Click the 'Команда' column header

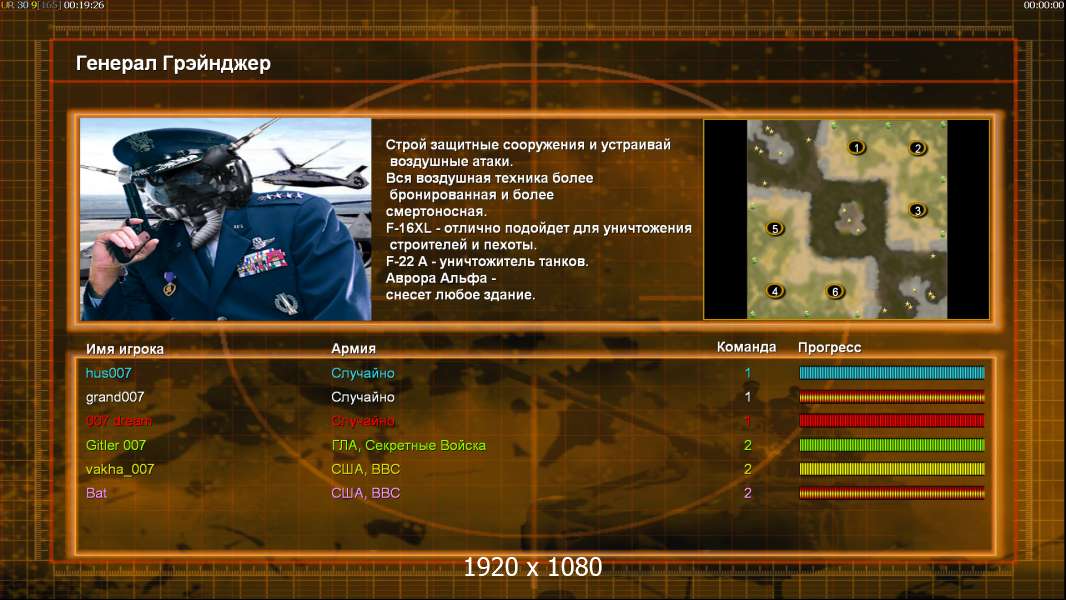[746, 347]
